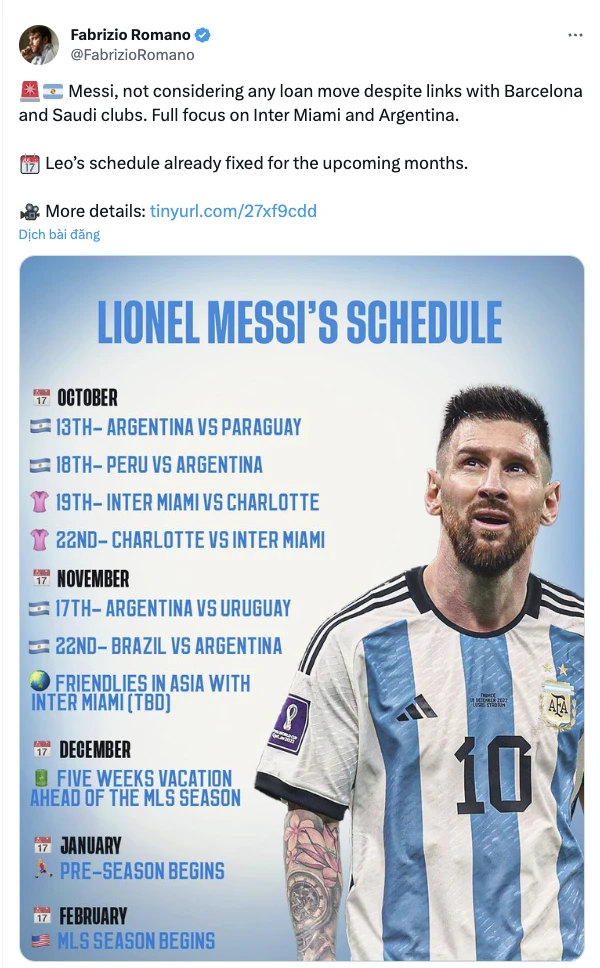Viewport: 600px width, 968px height.
Task: Open the tweet options ellipsis menu
Action: coord(576,33)
